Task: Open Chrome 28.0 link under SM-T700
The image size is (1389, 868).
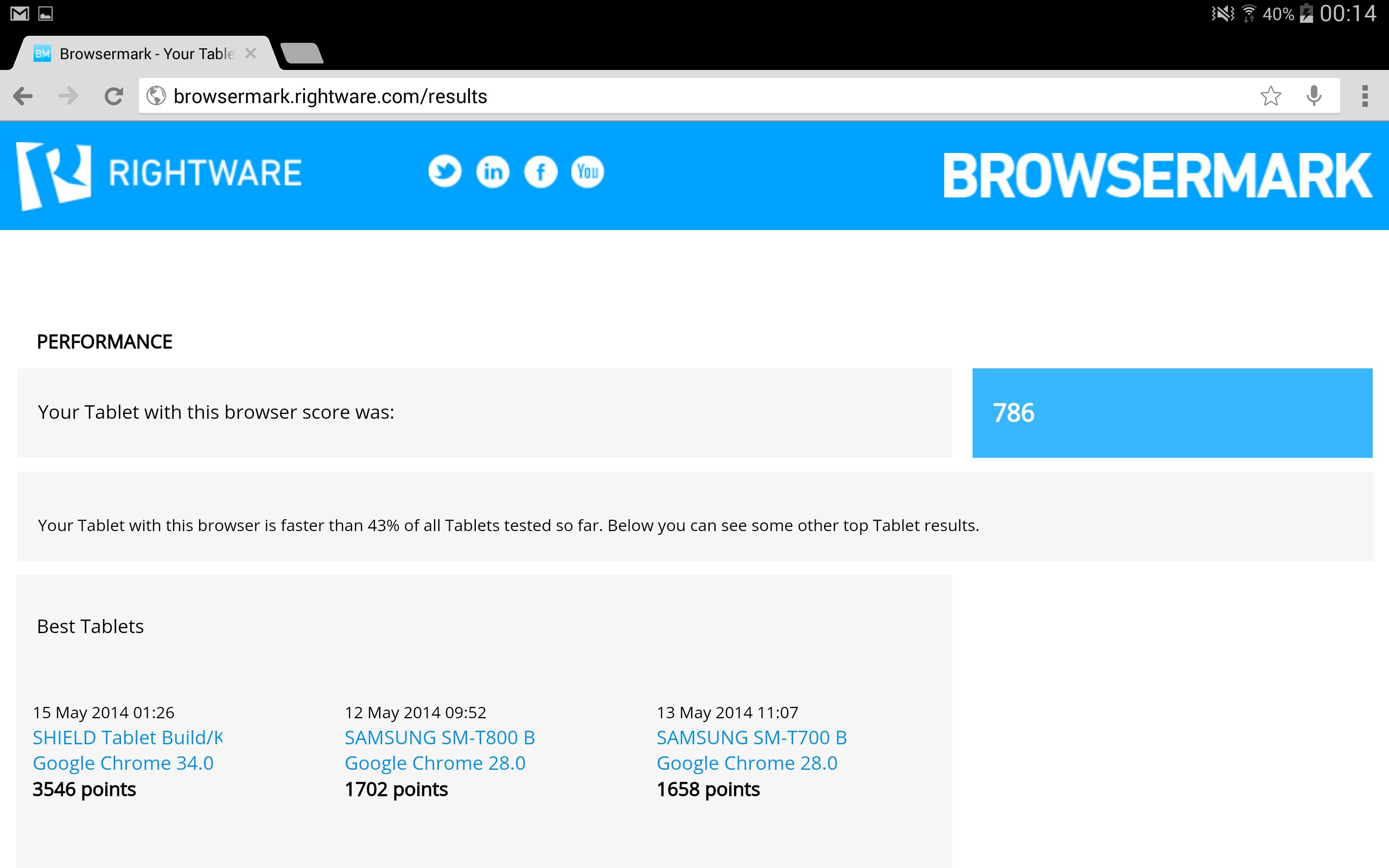Action: click(747, 763)
